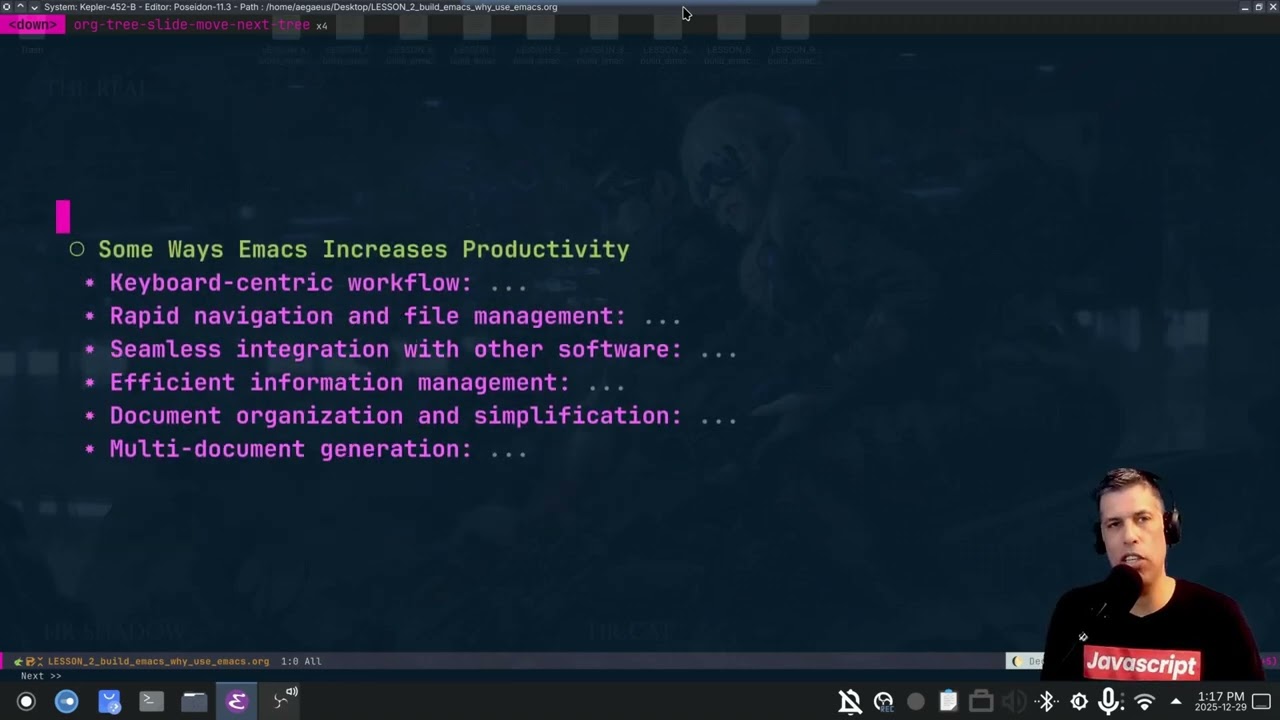Viewport: 1280px width, 720px height.
Task: Open the file manager taskbar icon
Action: point(194,702)
